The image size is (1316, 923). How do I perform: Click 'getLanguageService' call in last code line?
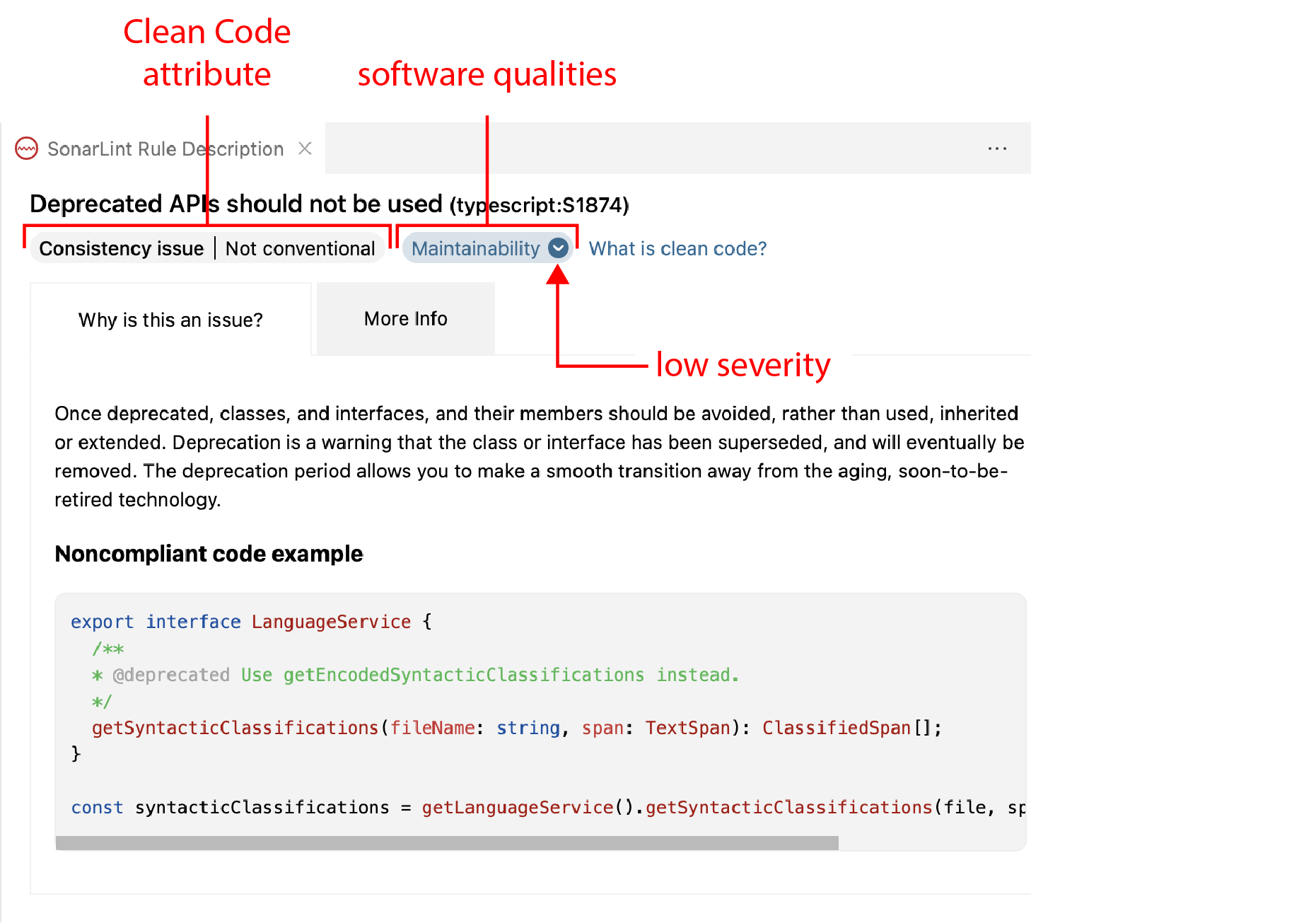pyautogui.click(x=518, y=807)
